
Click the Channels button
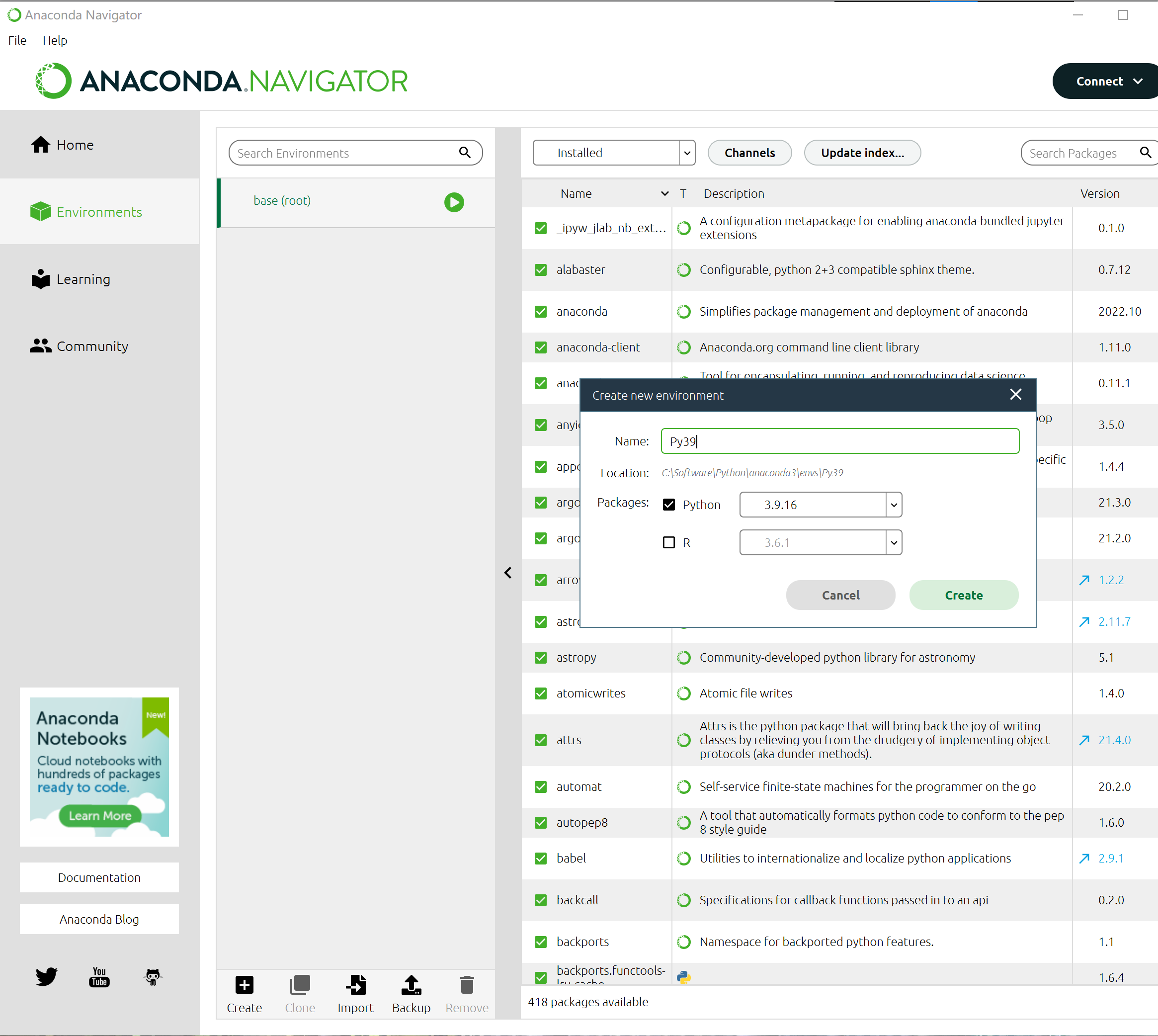click(x=749, y=153)
